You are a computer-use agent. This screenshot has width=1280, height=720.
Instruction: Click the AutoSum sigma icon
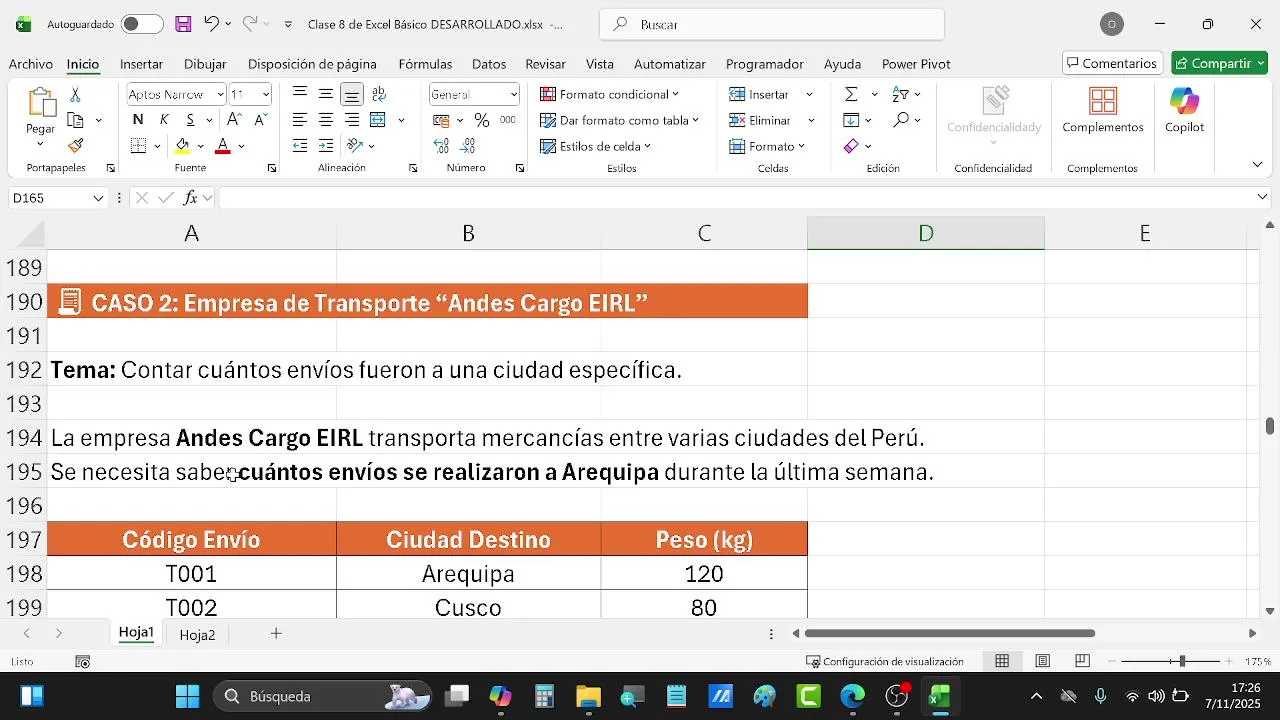851,94
